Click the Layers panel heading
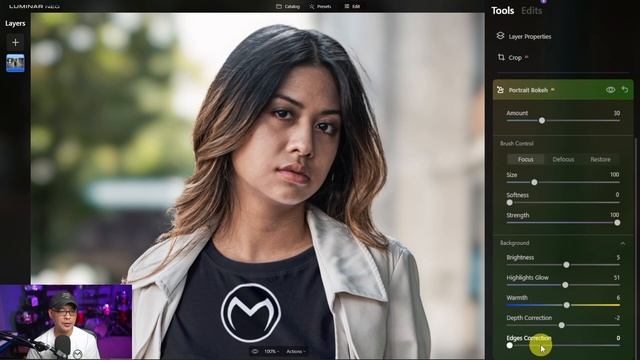The height and width of the screenshot is (360, 640). point(15,24)
